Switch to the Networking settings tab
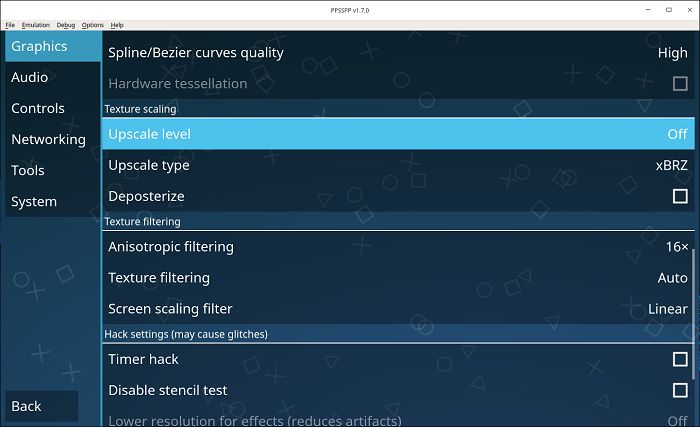The image size is (700, 427). 53,139
